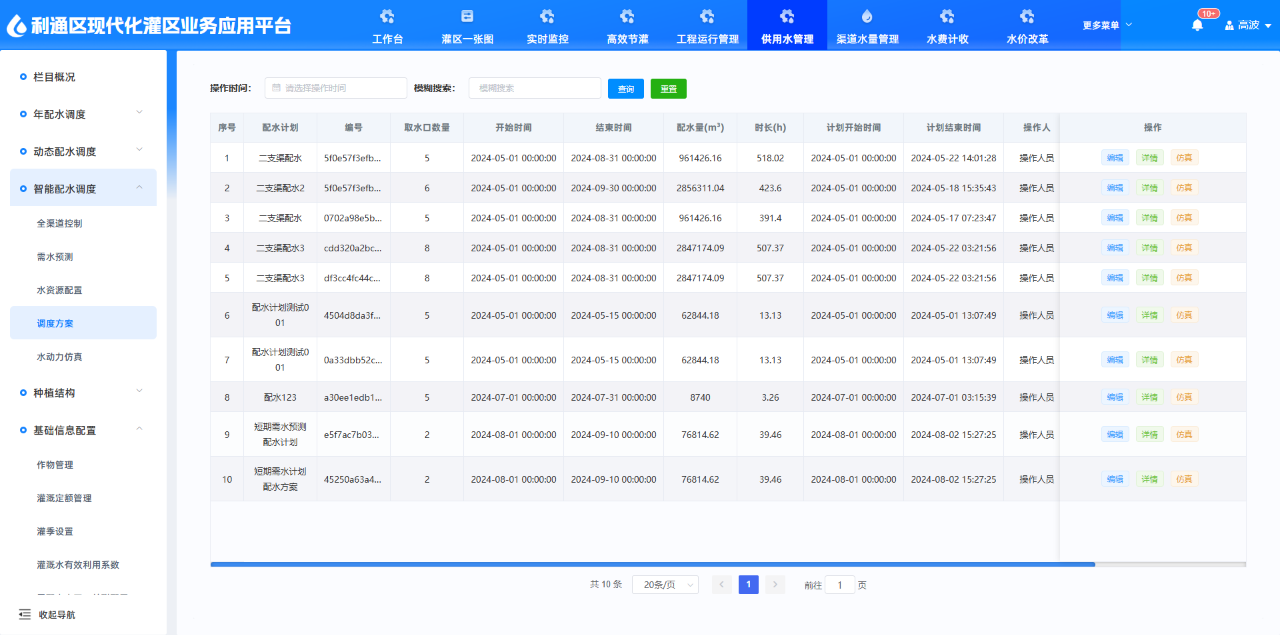Collapse the 基础信息配置 sidebar section
Screen dimensions: 1280x635
[83, 430]
